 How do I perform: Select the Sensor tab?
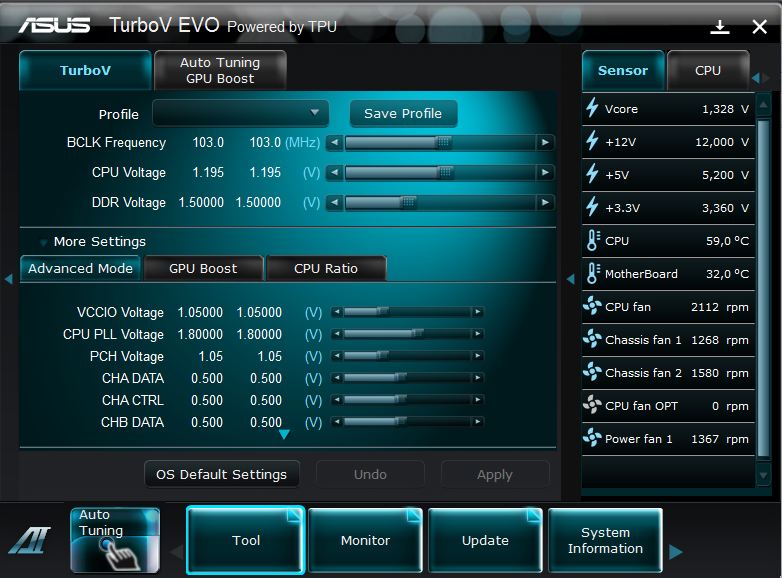click(x=623, y=70)
